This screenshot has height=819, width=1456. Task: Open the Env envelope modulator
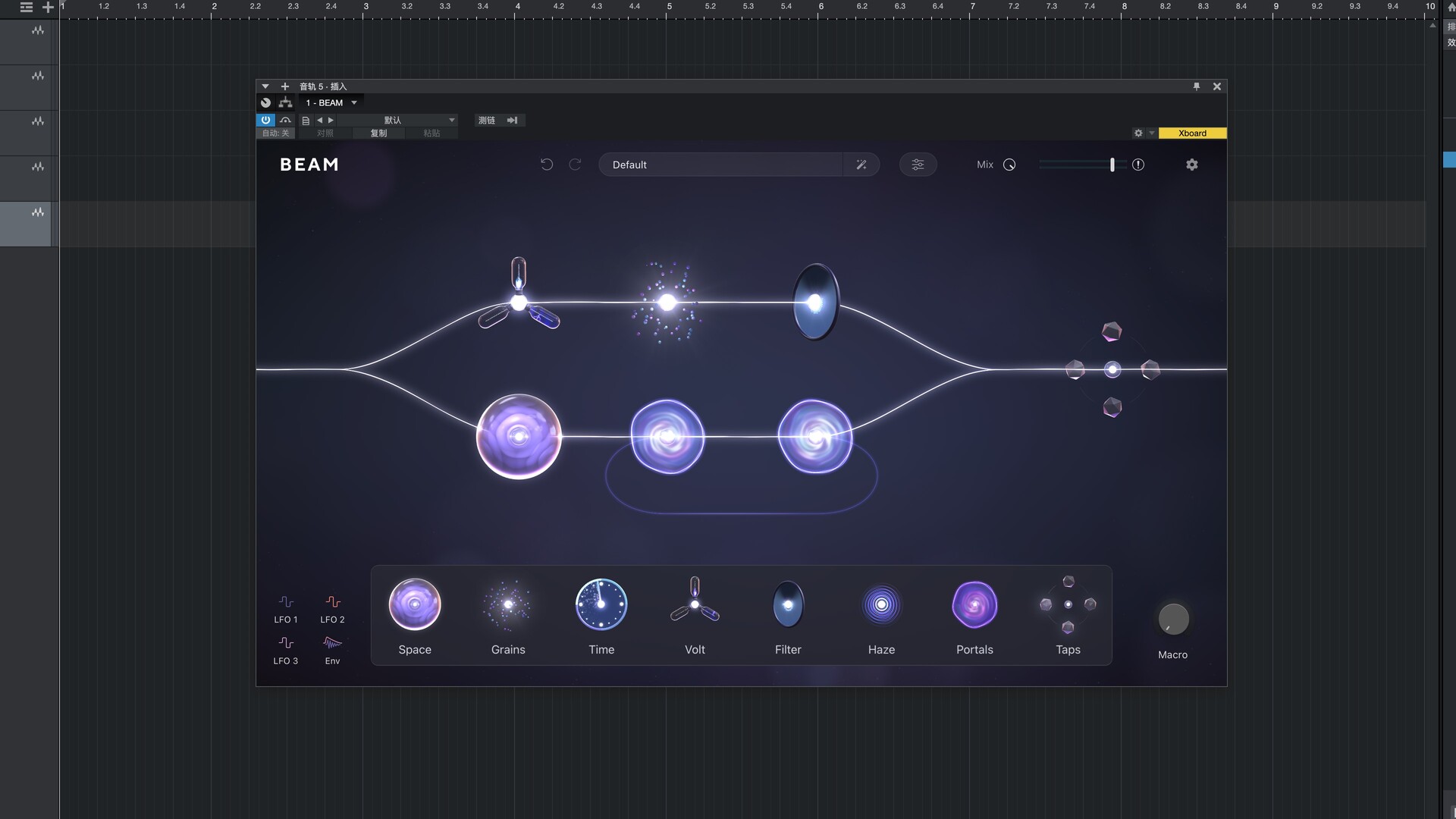(332, 649)
